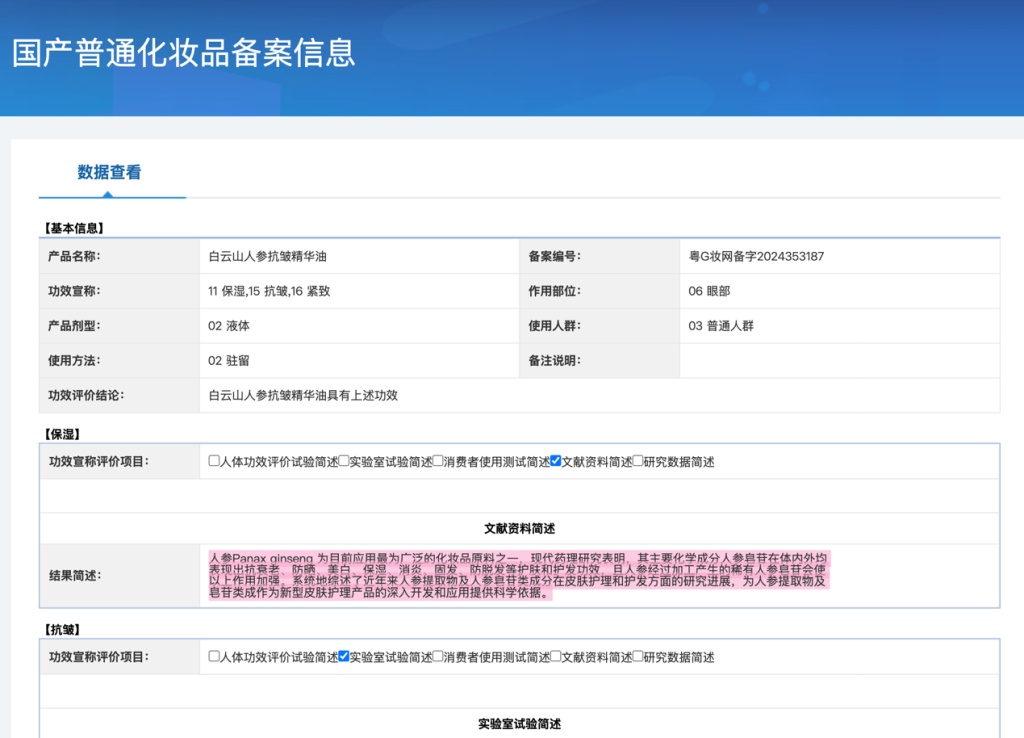This screenshot has width=1024, height=738.
Task: Select the 功效评价结论 result text
Action: (303, 395)
